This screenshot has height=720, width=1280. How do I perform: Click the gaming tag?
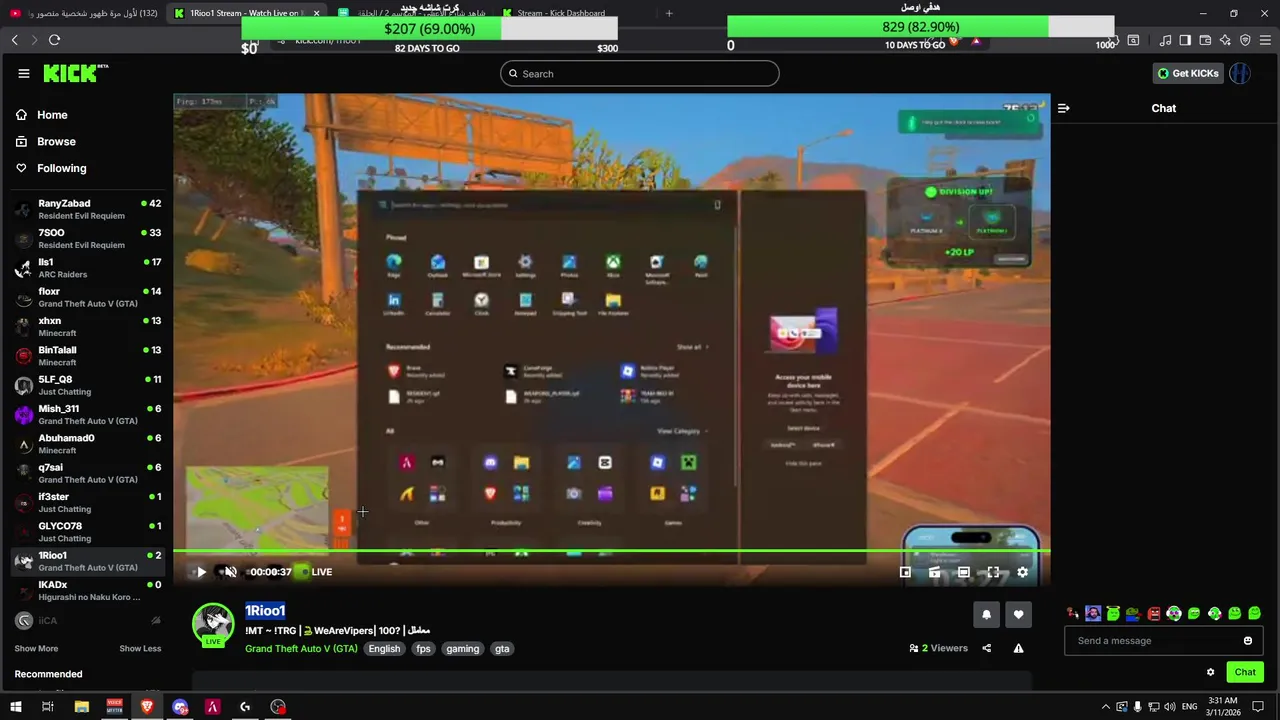pos(462,649)
